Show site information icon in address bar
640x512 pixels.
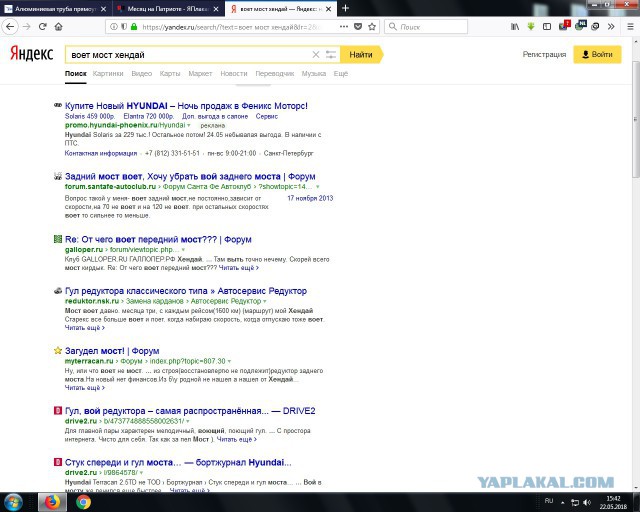114,27
